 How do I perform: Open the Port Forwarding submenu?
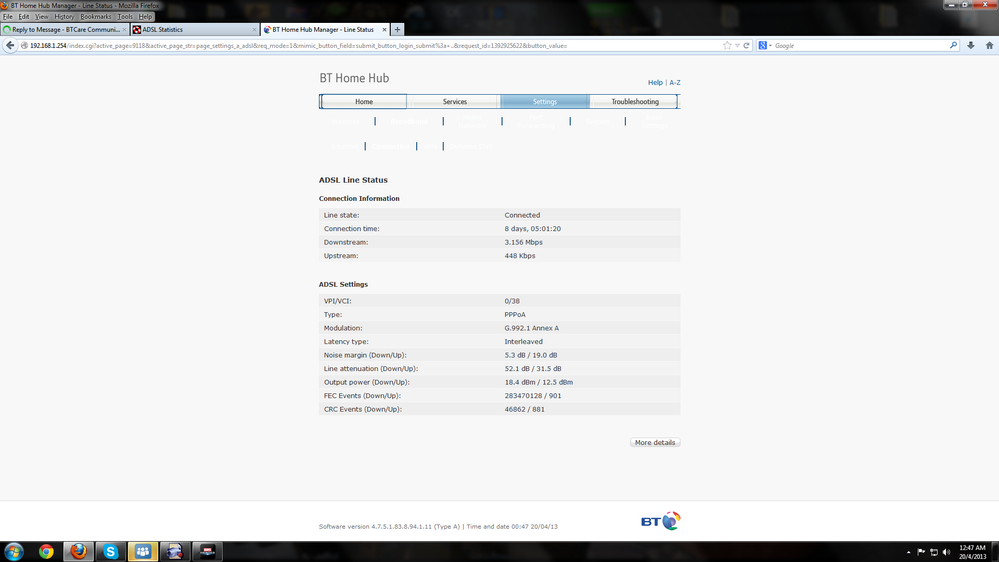pyautogui.click(x=536, y=121)
